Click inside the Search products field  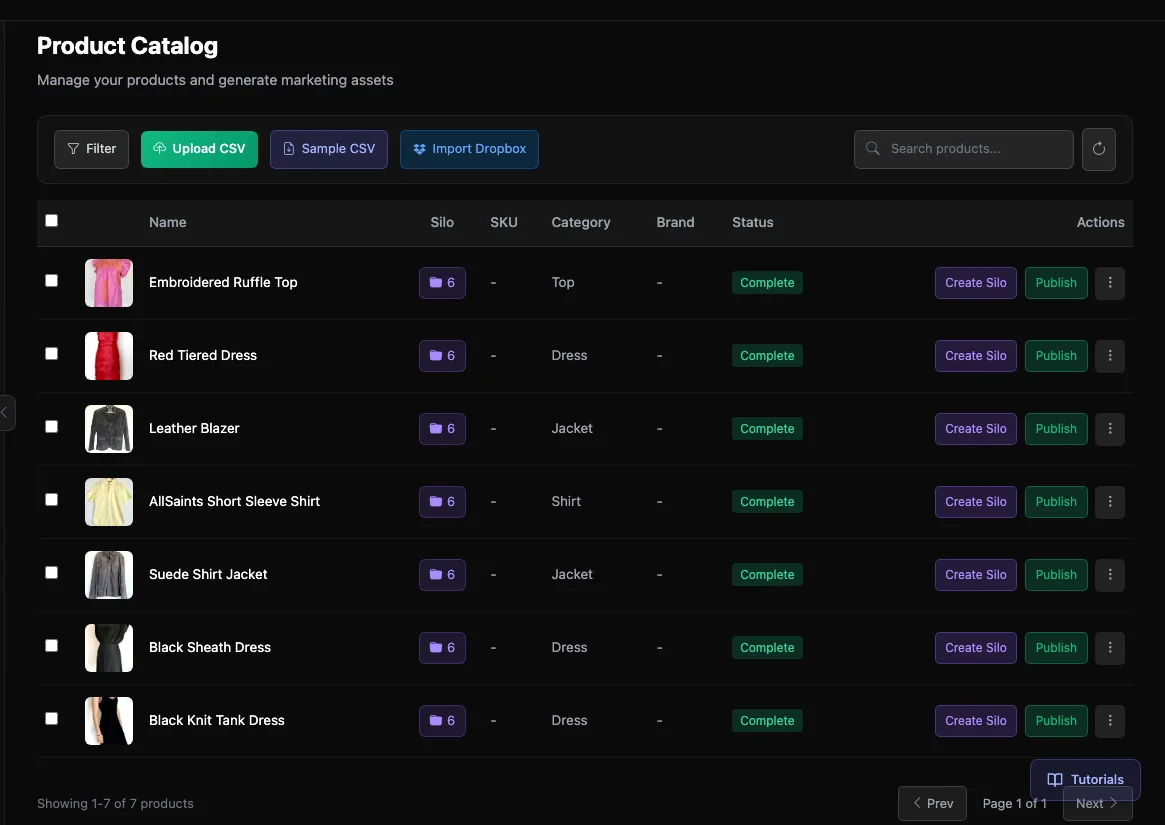tap(960, 148)
